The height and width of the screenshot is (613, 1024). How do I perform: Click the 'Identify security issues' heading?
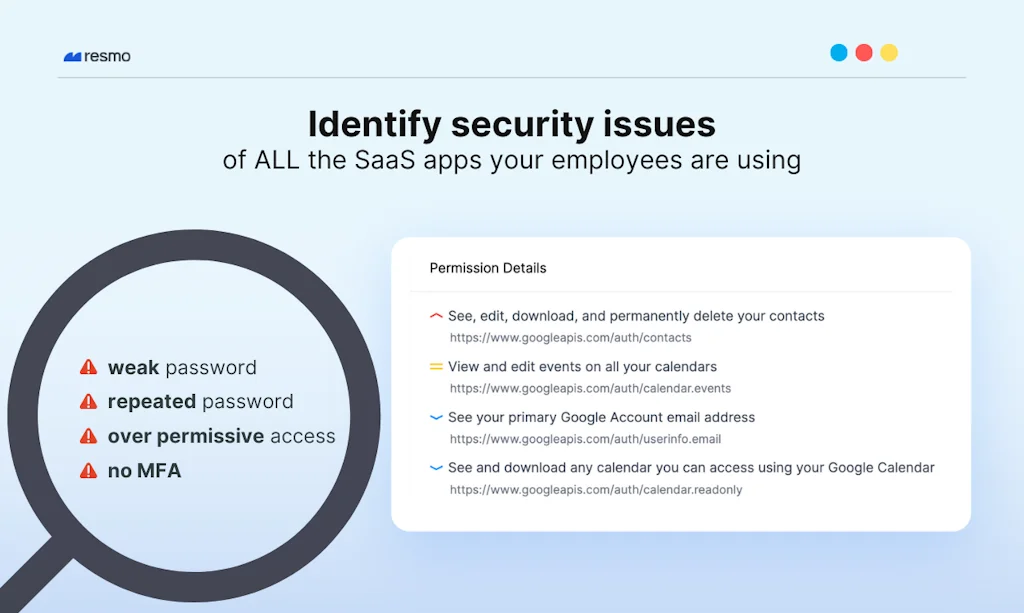pyautogui.click(x=511, y=124)
